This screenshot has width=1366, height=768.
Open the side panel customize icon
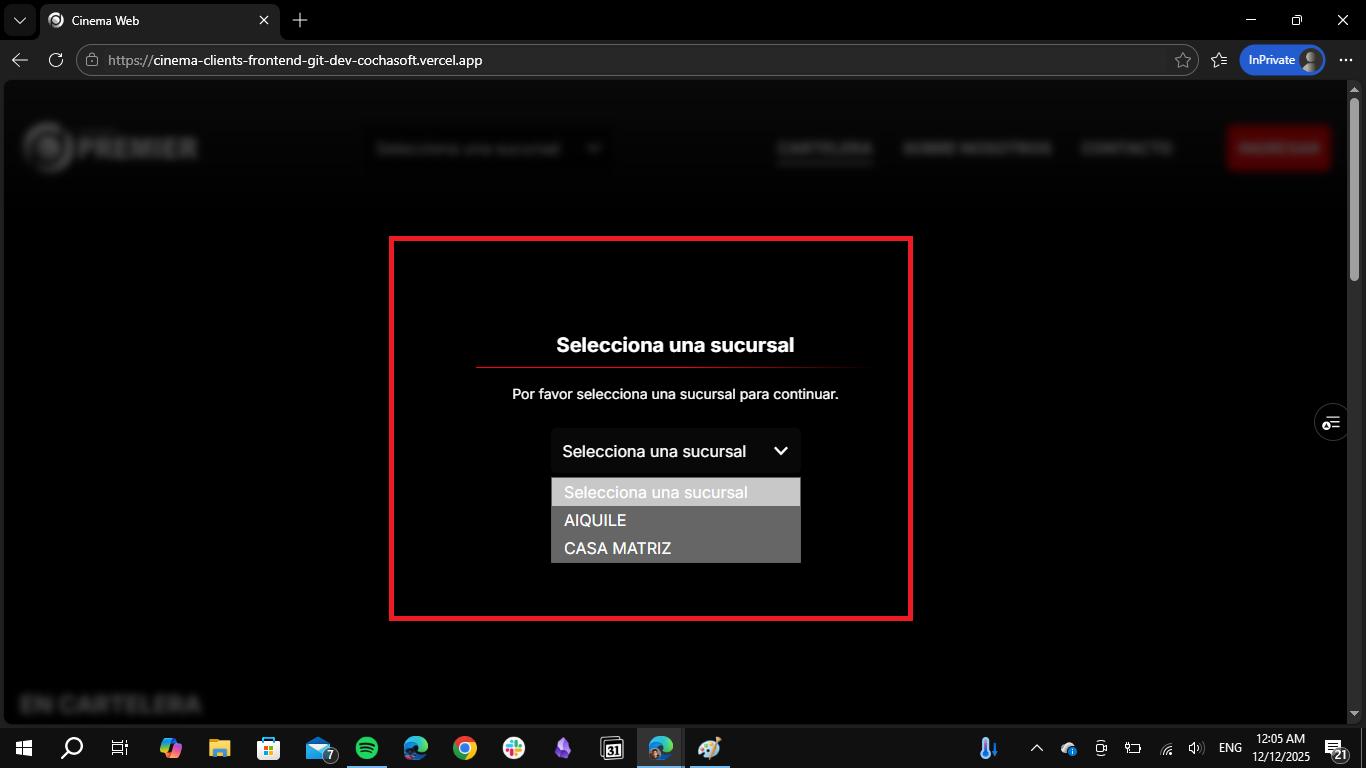tap(1331, 421)
